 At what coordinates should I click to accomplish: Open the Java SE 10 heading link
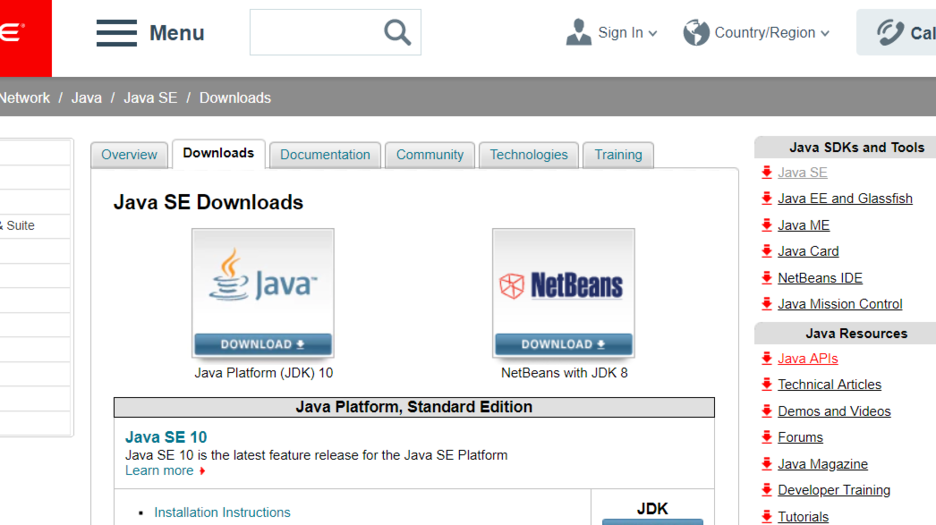click(166, 437)
